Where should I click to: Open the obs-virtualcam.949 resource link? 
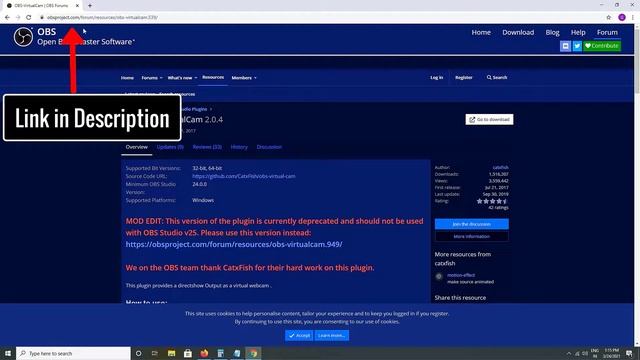[234, 244]
